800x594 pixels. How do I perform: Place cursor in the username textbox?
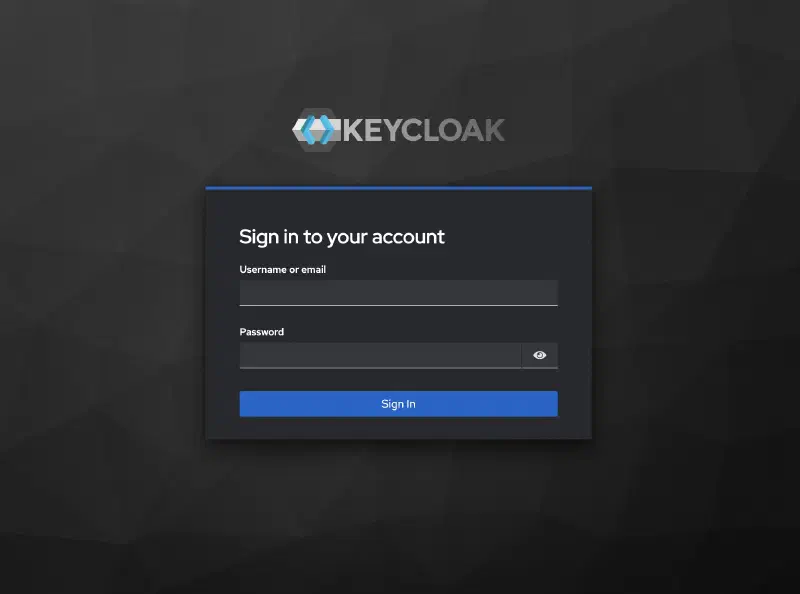pyautogui.click(x=398, y=293)
